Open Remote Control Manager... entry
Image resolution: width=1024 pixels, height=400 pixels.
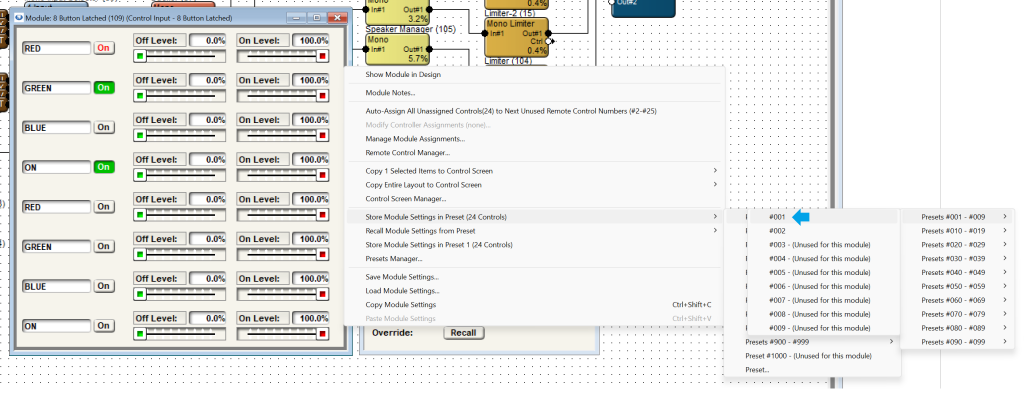click(408, 153)
